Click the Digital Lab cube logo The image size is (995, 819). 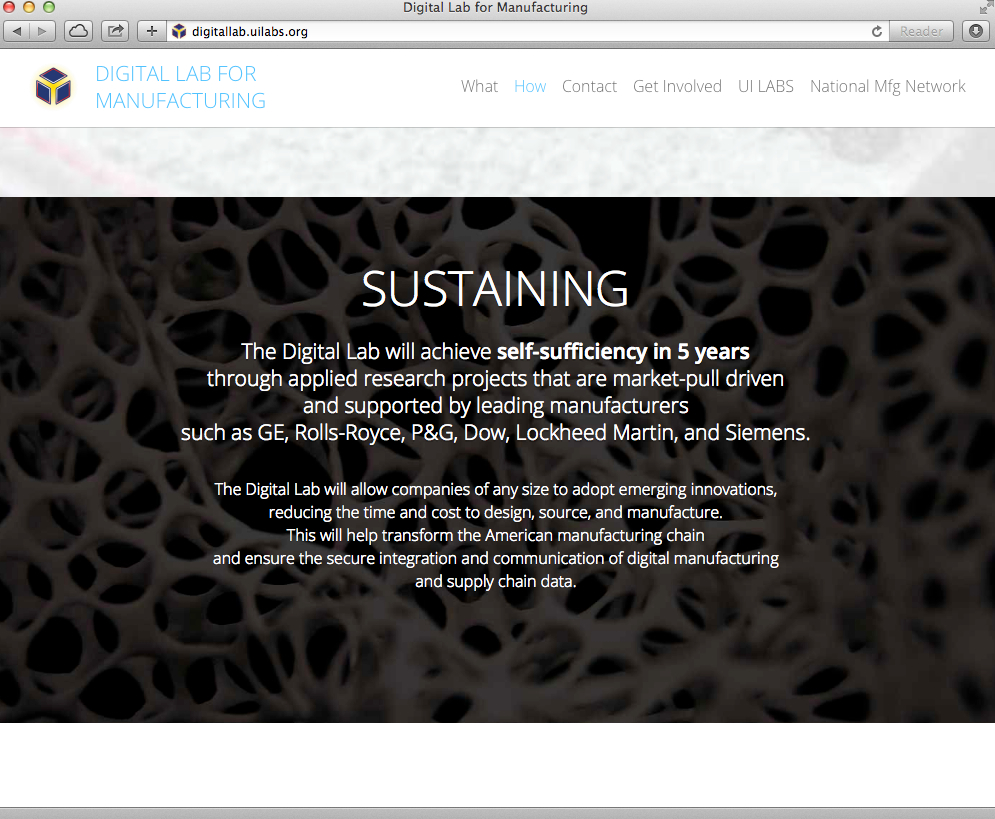(53, 87)
